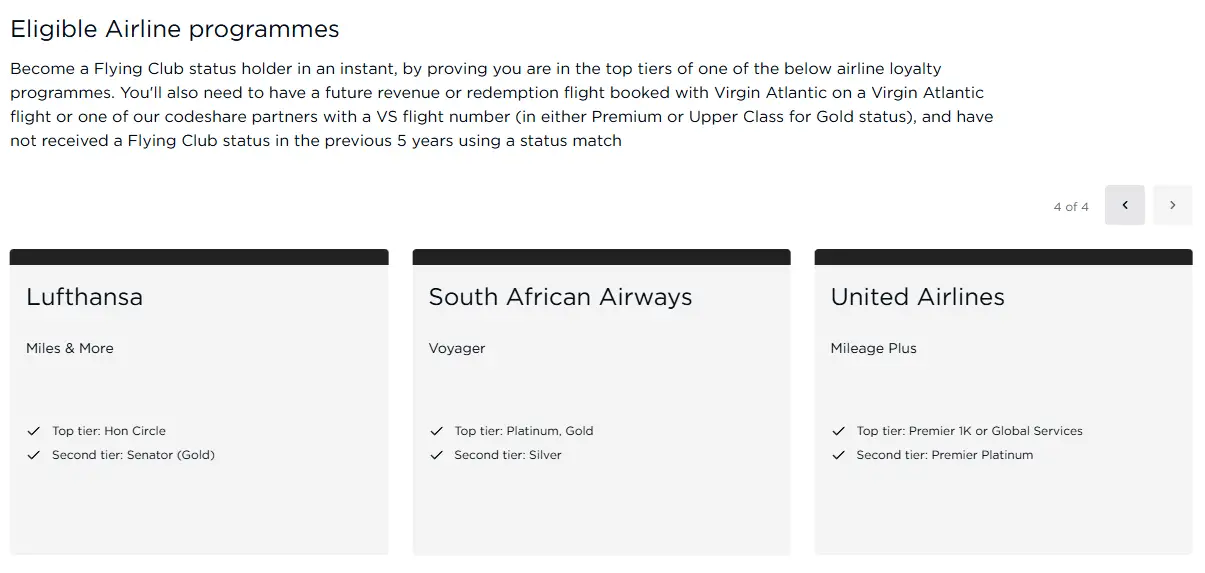Screen dimensions: 1205x573
Task: Select the South African Airways heading
Action: coord(560,297)
